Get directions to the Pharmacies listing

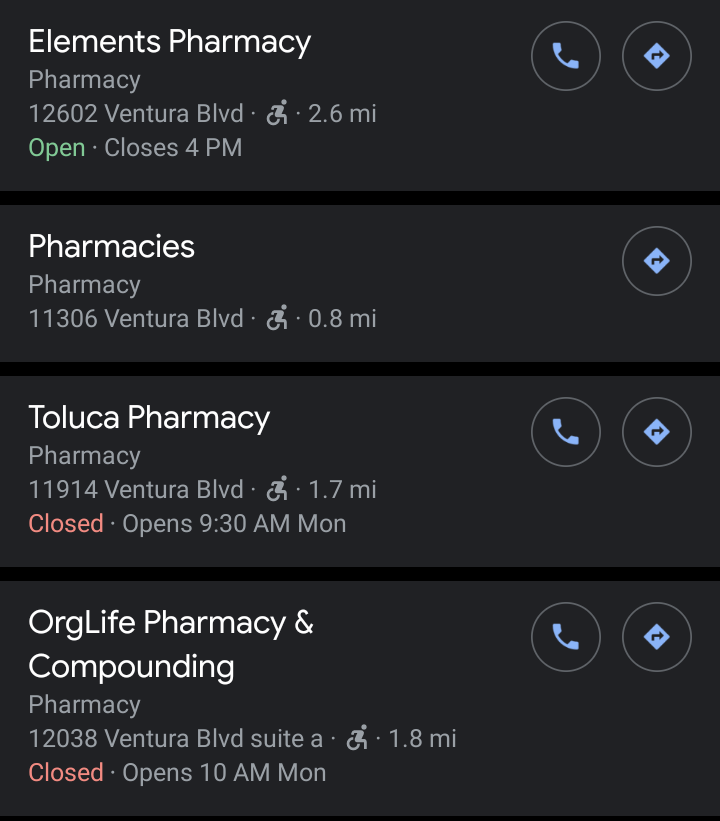coord(656,261)
